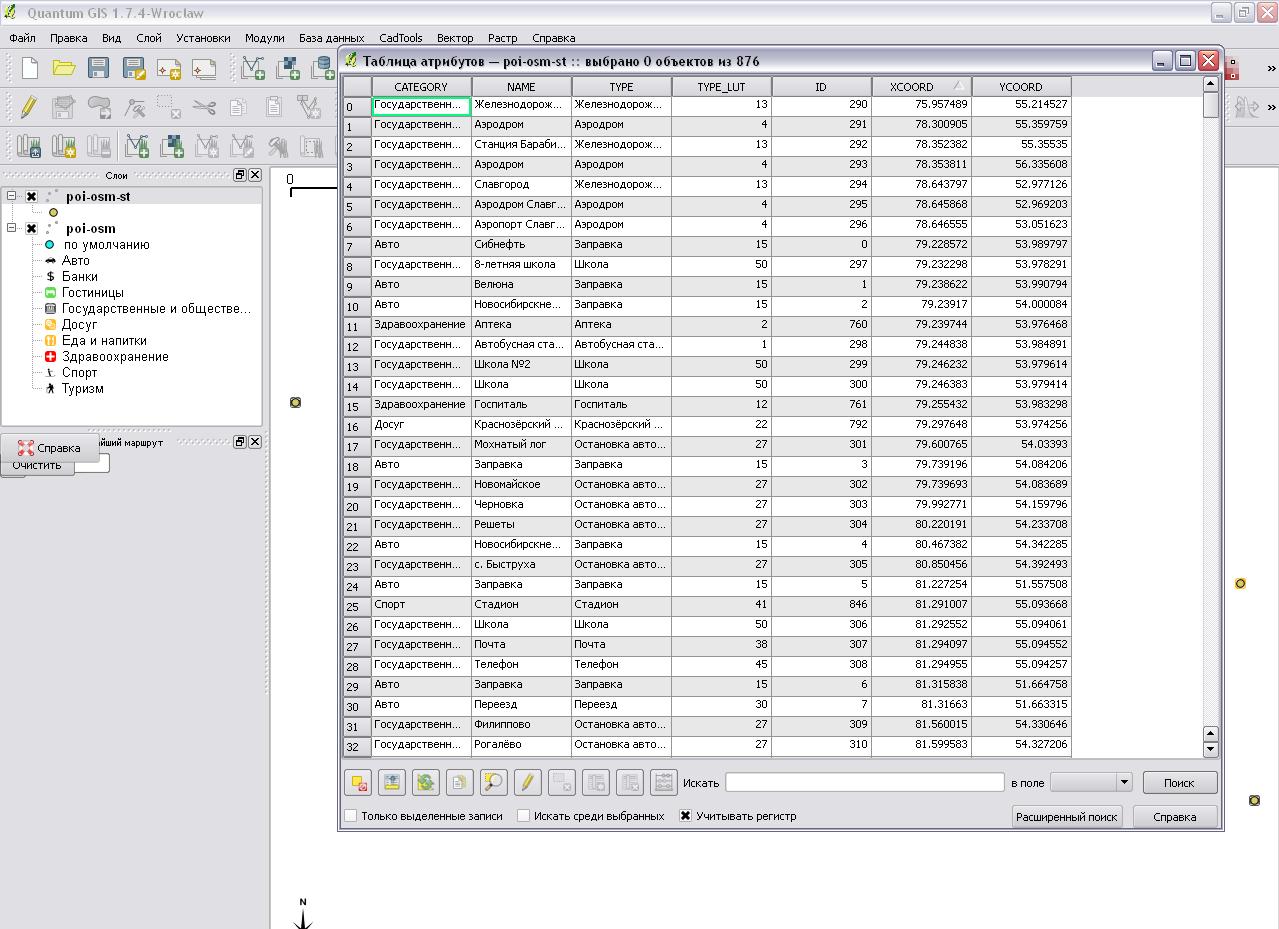Open the attribute table search/zoom icon
This screenshot has width=1279, height=929.
click(493, 782)
